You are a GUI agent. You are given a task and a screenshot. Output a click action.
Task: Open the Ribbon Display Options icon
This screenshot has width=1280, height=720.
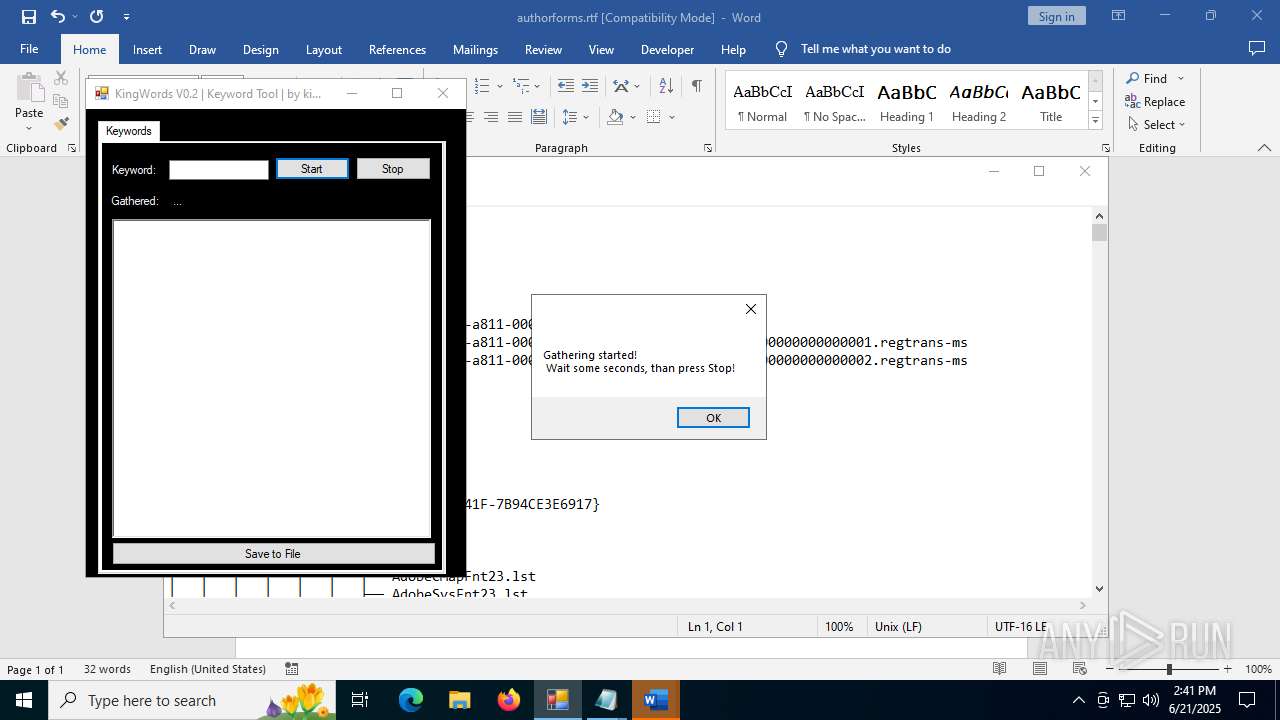[1119, 16]
